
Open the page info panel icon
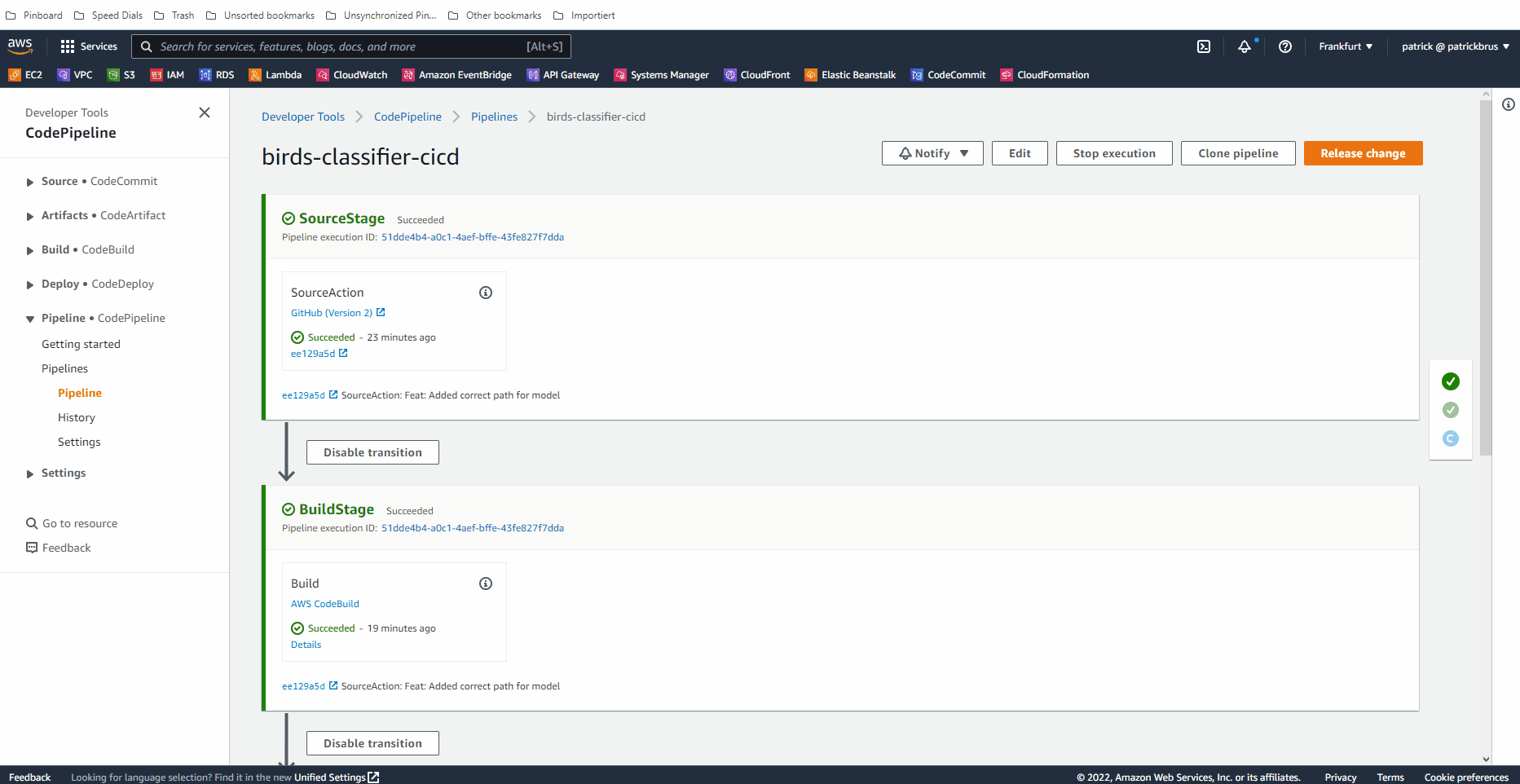pyautogui.click(x=1509, y=104)
